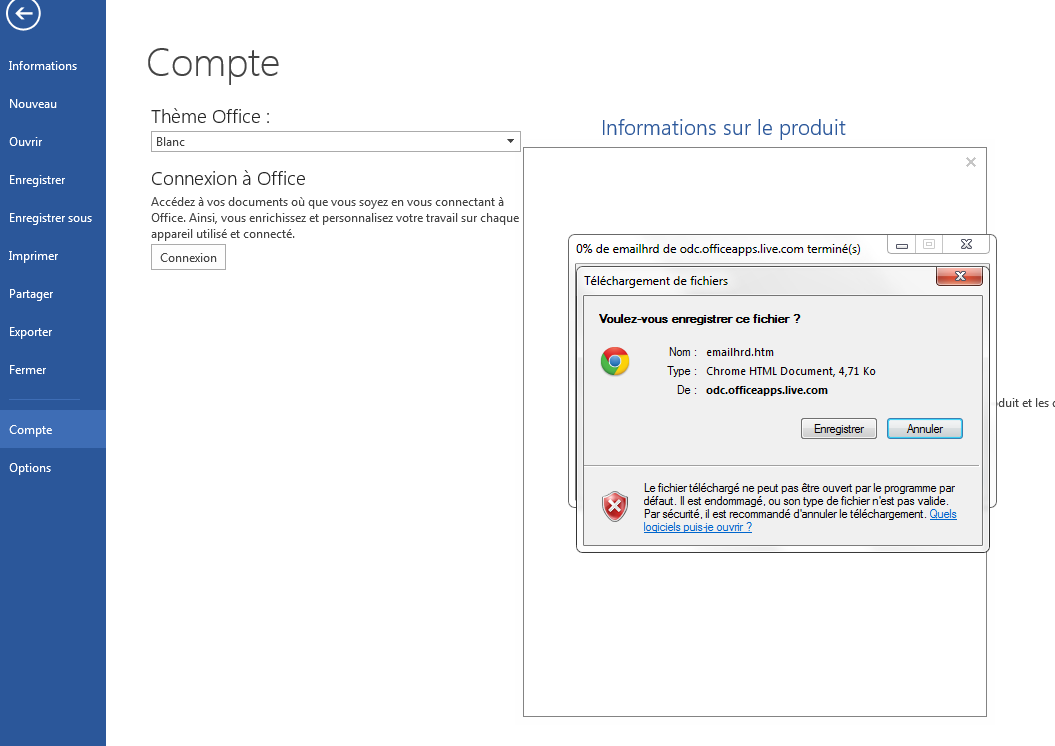Click the 'Chrome HTML Document, 4,71 Ko' type text
The image size is (1055, 746).
791,371
